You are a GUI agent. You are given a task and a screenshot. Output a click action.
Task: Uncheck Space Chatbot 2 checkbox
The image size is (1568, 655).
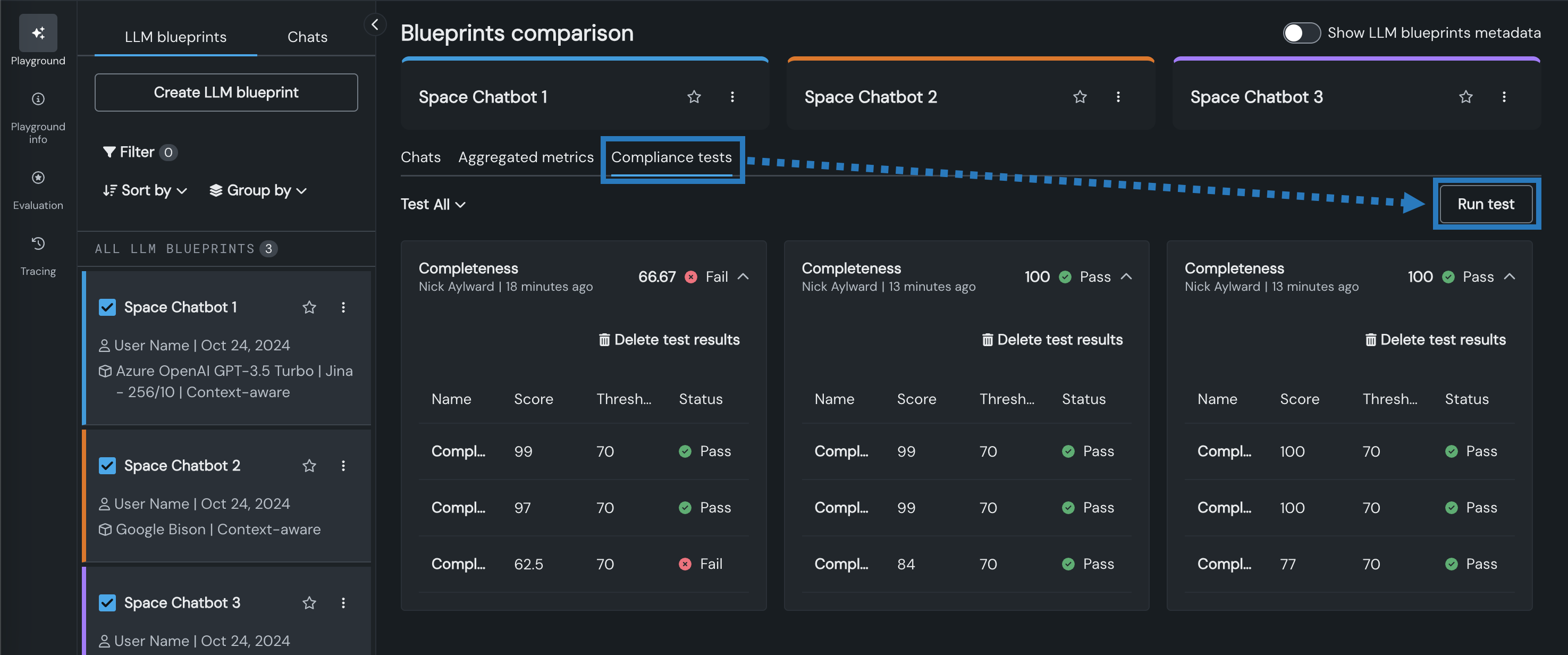[107, 466]
